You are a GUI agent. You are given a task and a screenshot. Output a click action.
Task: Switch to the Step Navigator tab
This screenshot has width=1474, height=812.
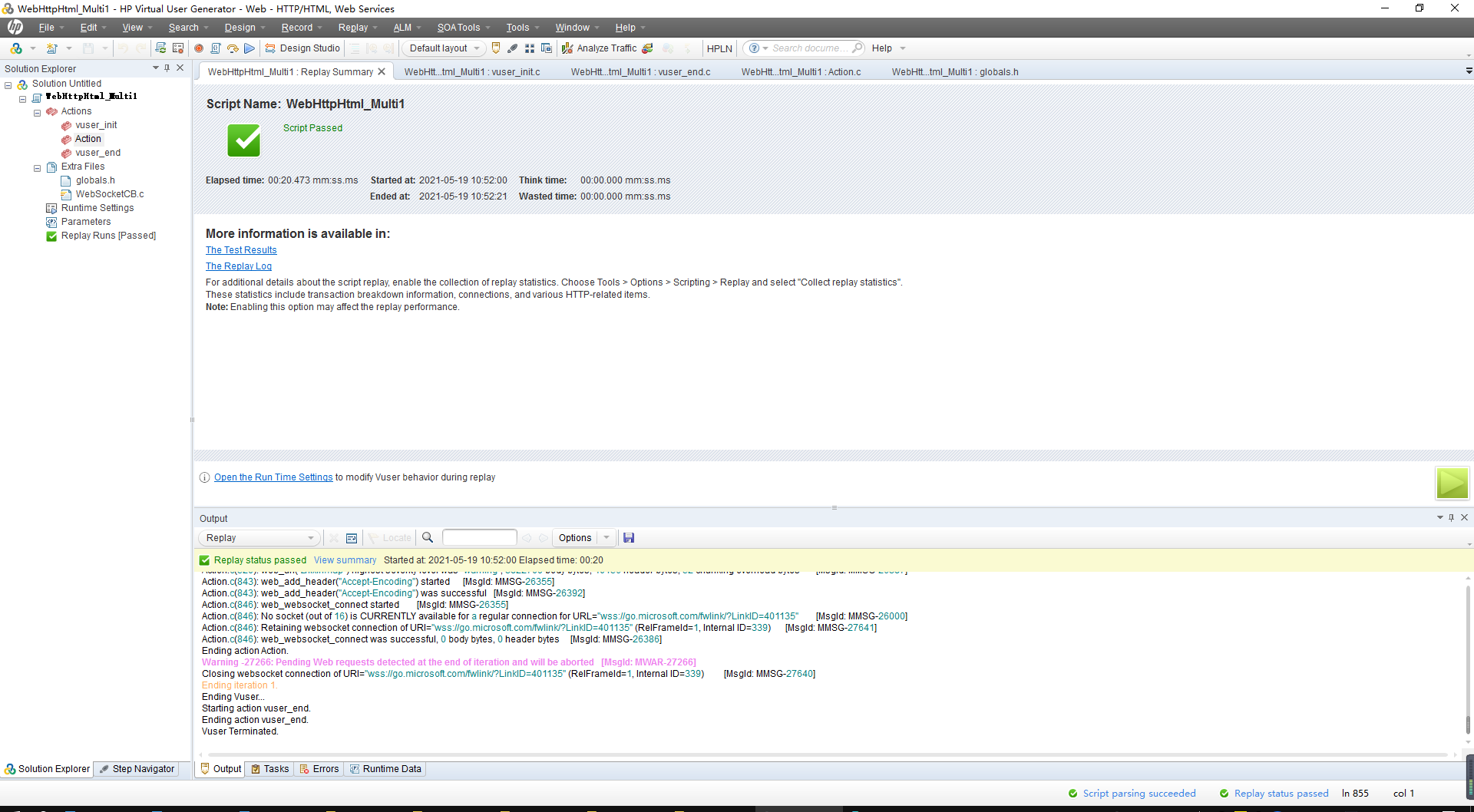pos(137,769)
